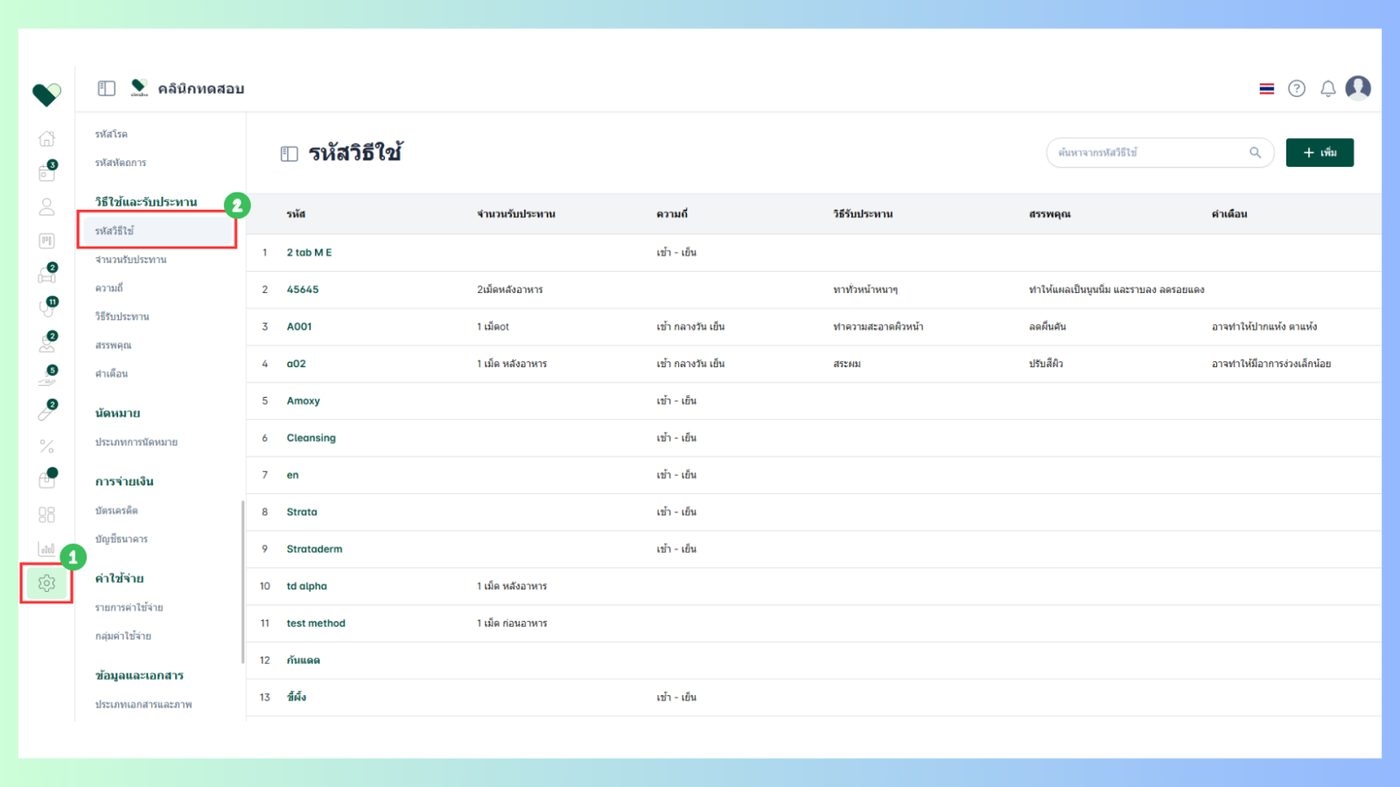
Task: Click the panel icon beside the รหัสวิธีใช้ title
Action: click(x=289, y=154)
